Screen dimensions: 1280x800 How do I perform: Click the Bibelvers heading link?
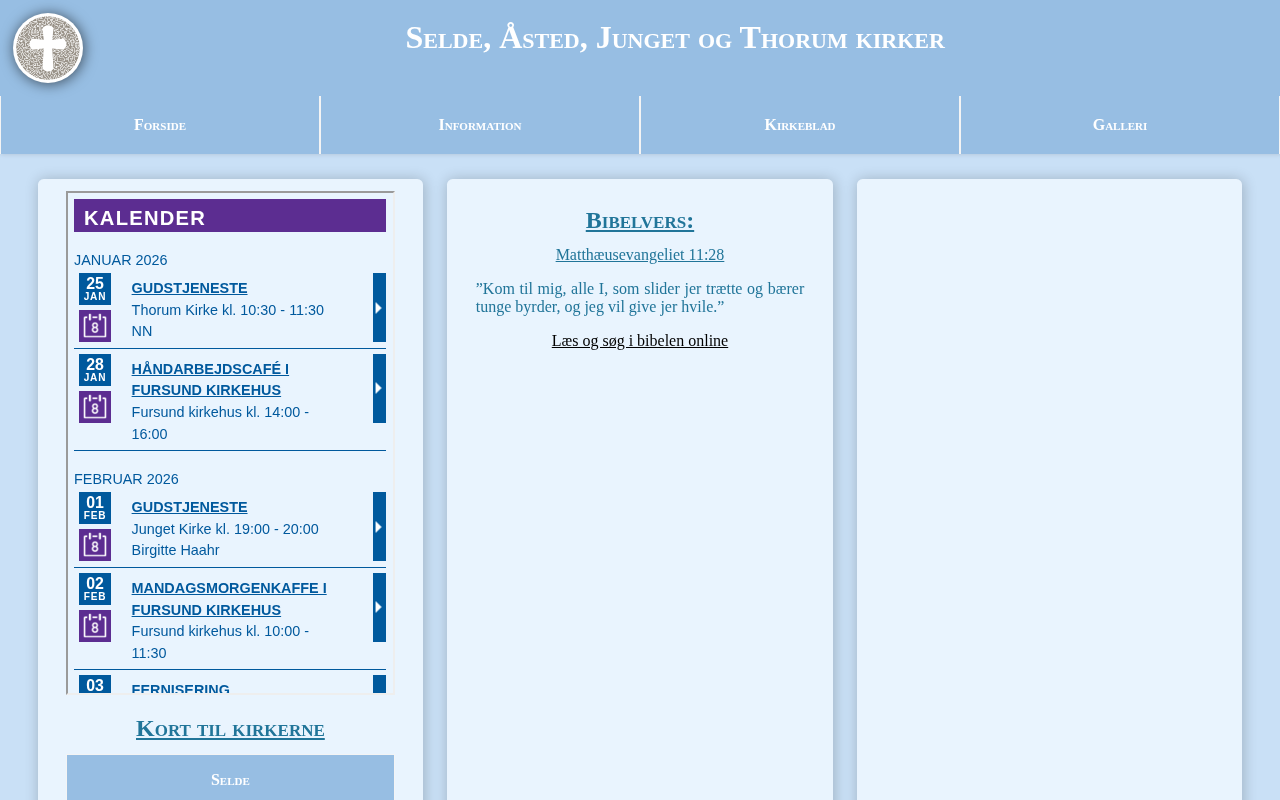(640, 220)
